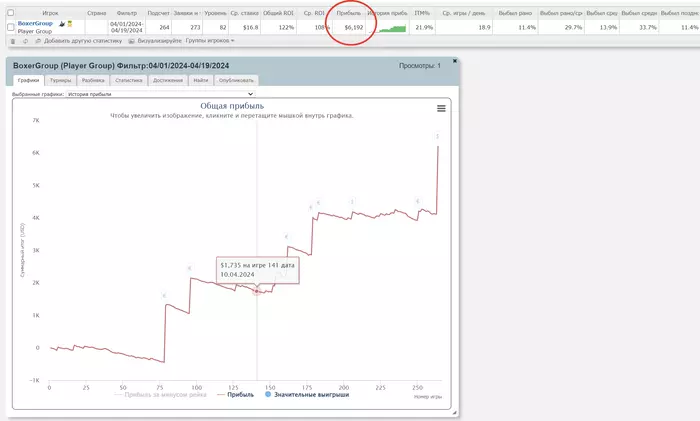Close the BoxerGroup chart panel

point(455,61)
